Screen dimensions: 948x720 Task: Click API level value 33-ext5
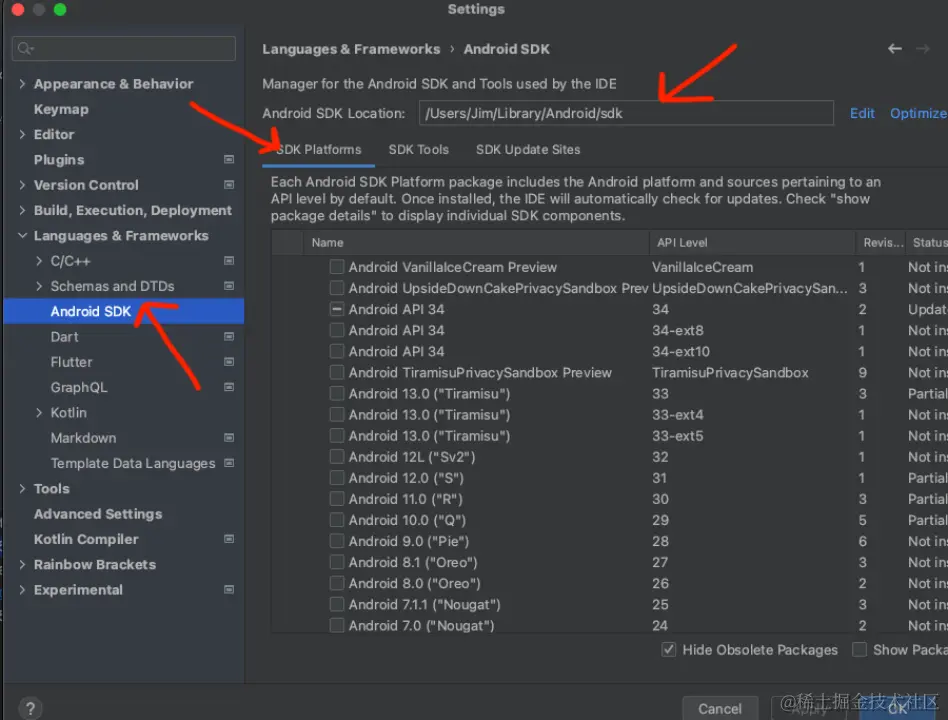(x=678, y=436)
